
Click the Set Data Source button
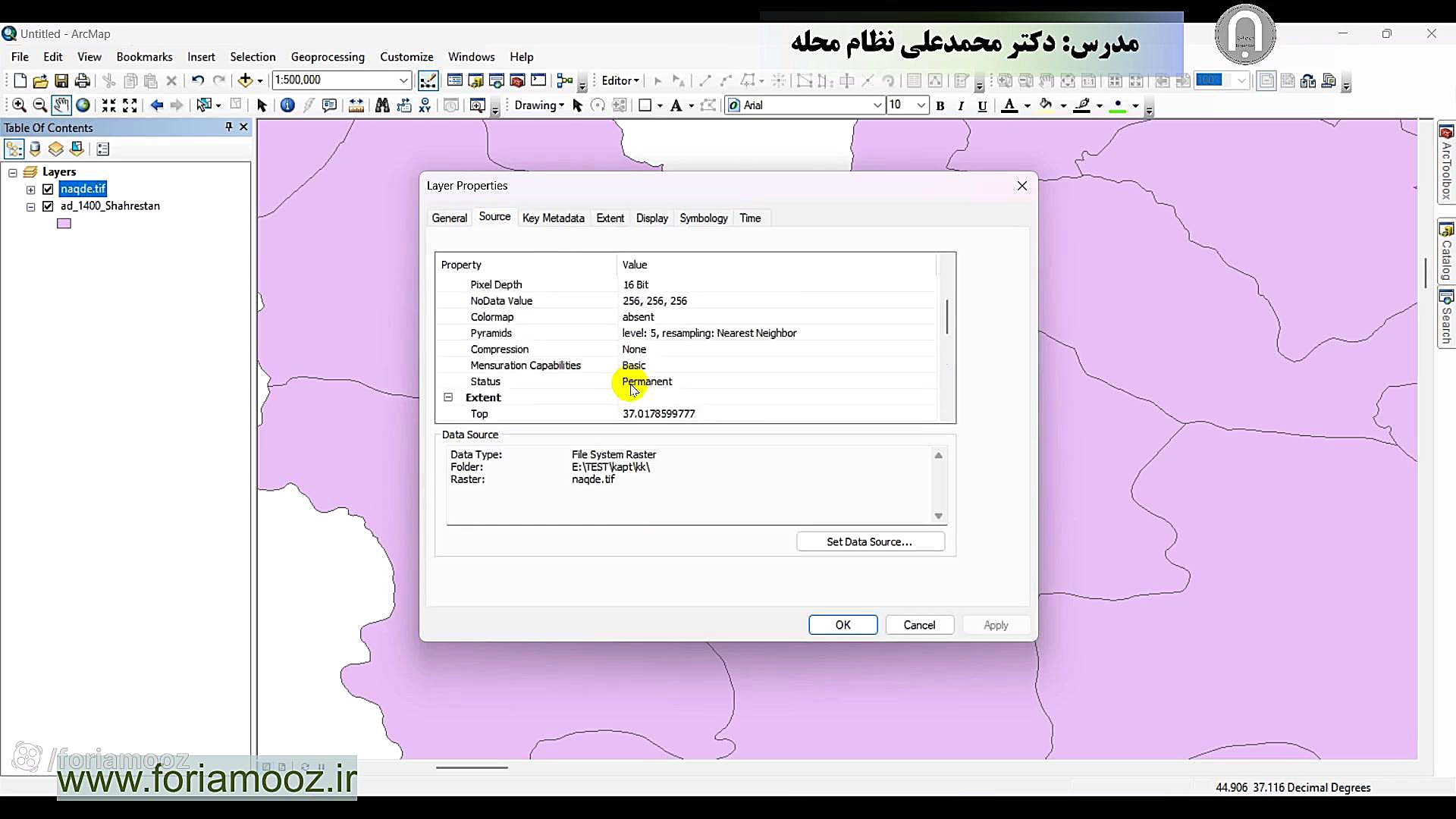coord(870,541)
